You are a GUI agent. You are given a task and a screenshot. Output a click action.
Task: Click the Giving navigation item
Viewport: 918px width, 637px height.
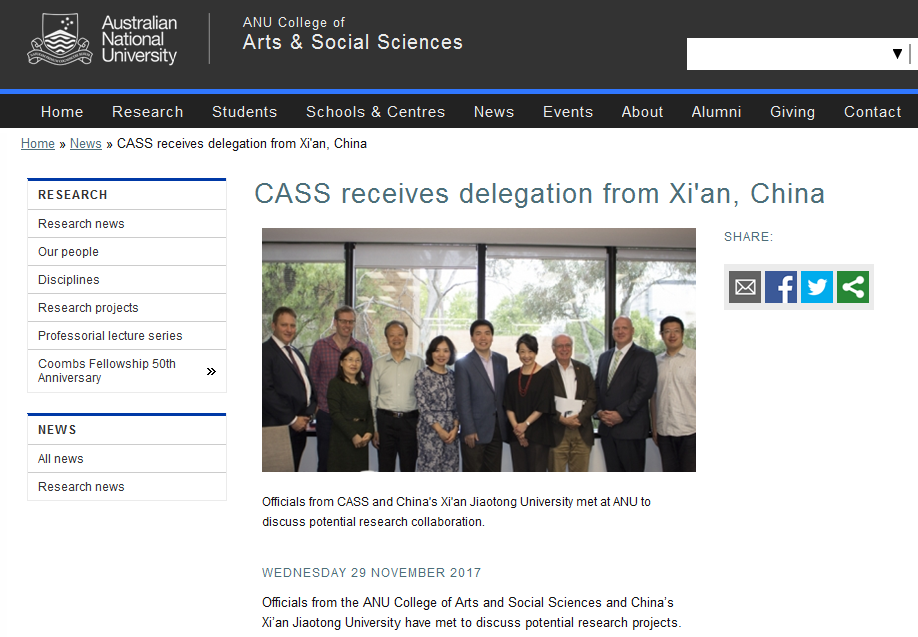[x=792, y=112]
